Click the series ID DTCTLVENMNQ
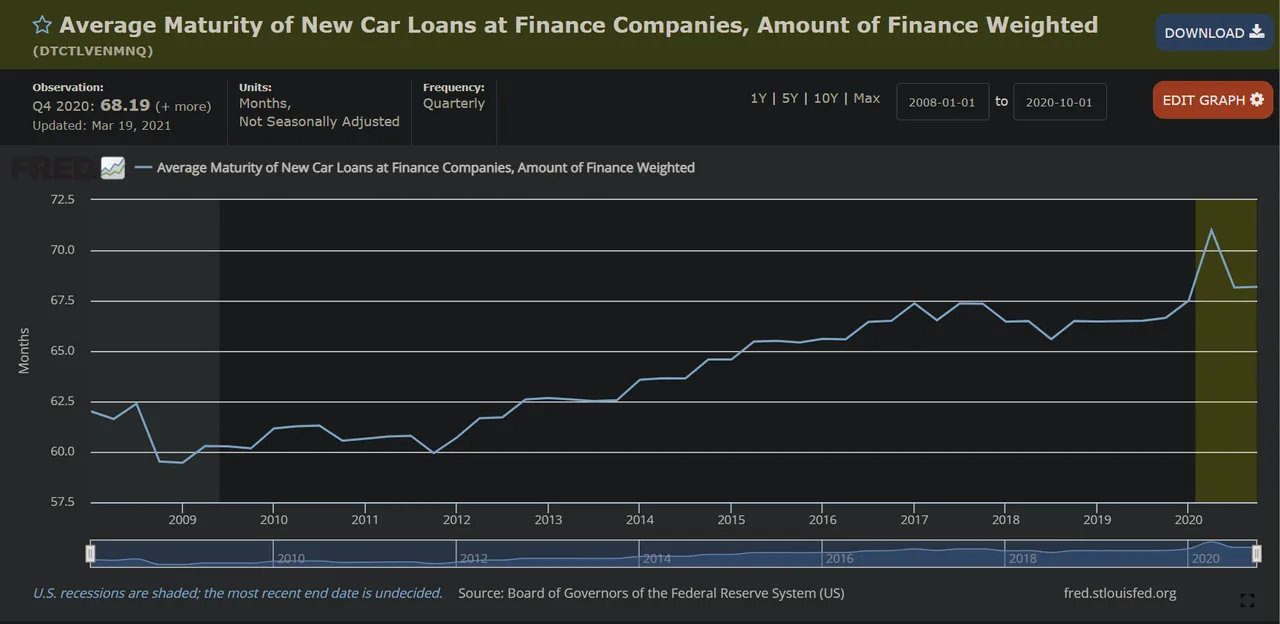Viewport: 1280px width, 624px height. point(93,51)
